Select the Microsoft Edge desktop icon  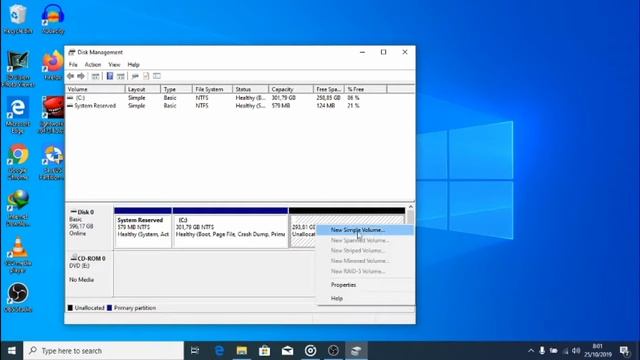tap(18, 115)
